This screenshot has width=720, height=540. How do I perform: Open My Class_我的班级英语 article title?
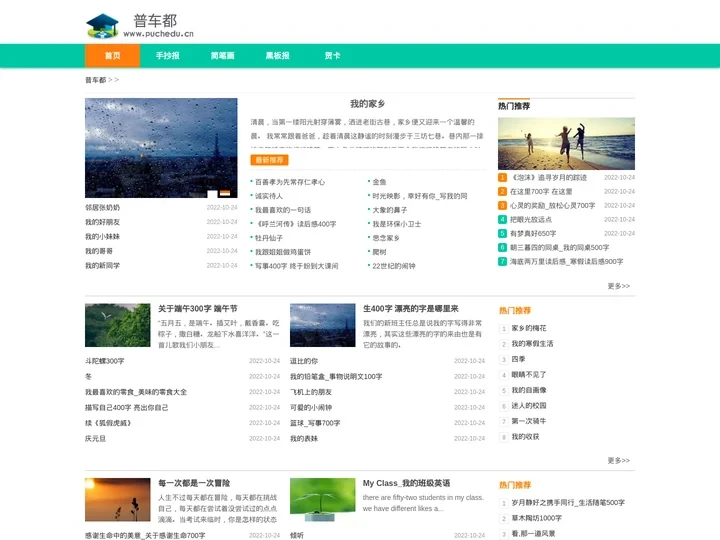(x=406, y=483)
